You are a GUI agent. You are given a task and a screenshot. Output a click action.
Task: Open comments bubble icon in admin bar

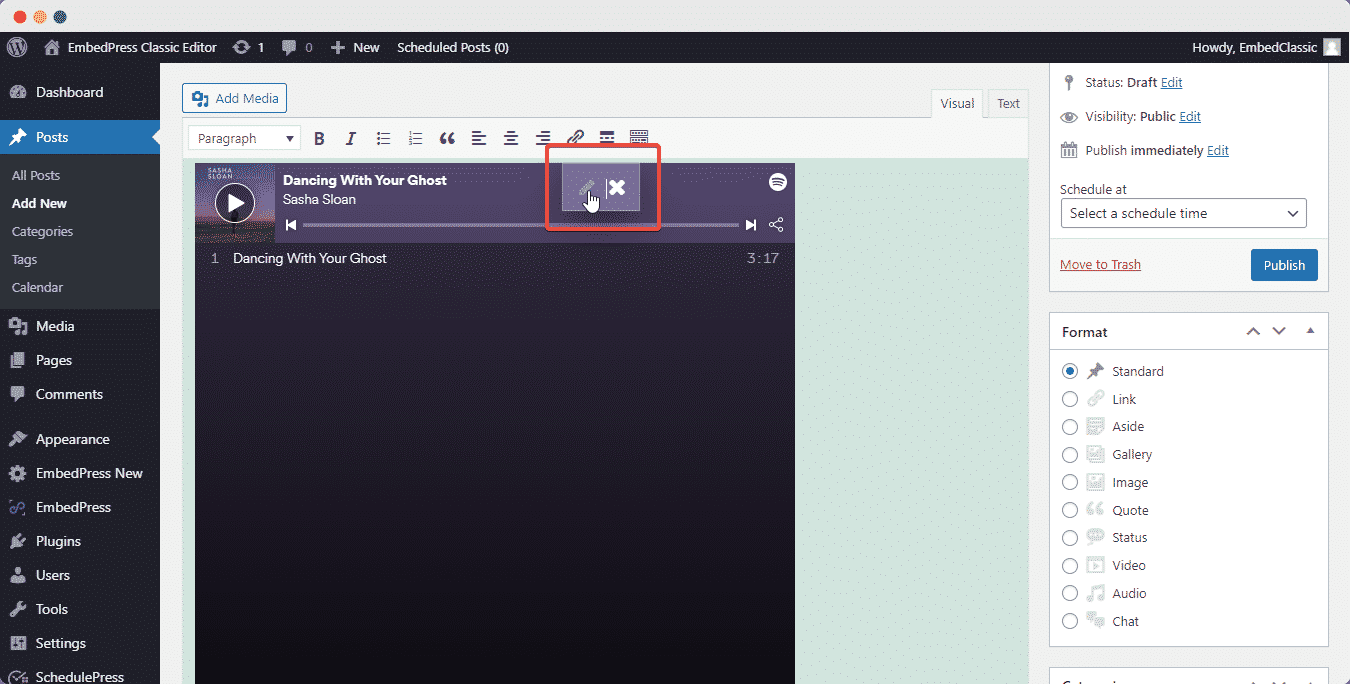pos(297,47)
